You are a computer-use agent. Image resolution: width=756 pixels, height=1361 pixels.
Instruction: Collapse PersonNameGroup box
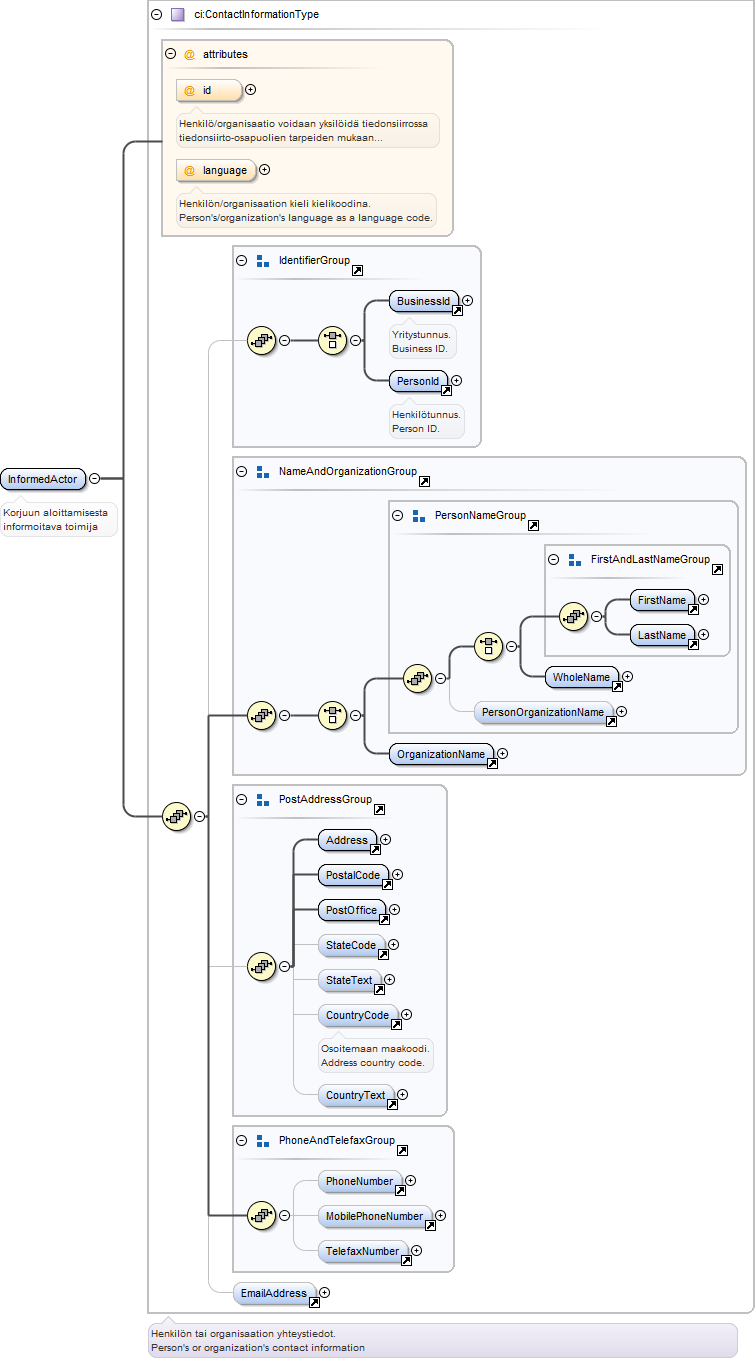point(398,515)
